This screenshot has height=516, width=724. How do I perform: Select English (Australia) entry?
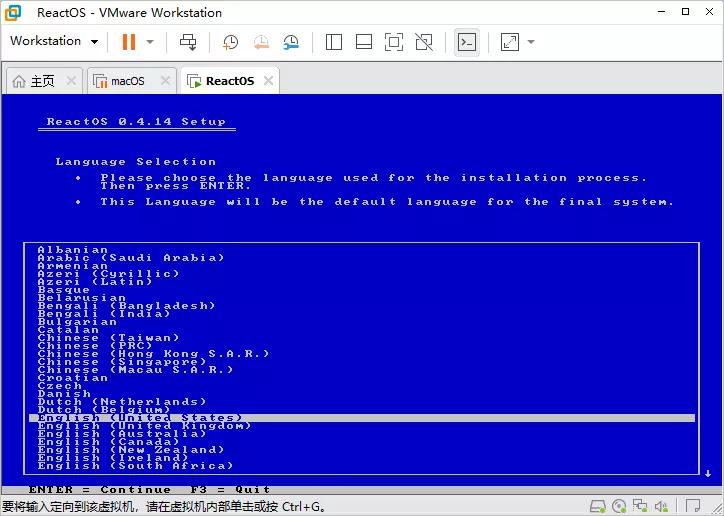pos(122,434)
